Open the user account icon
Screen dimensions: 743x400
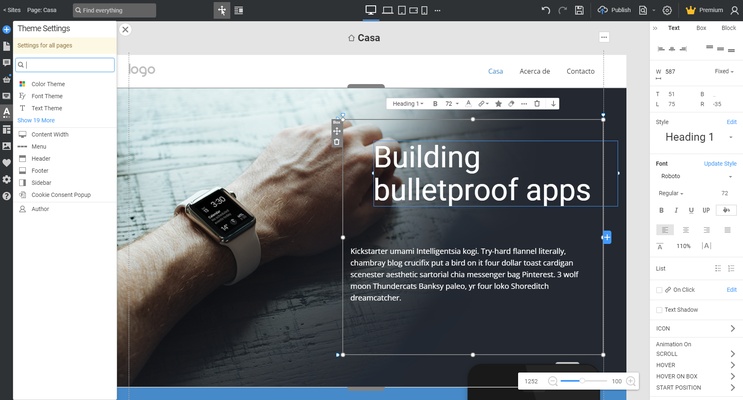(x=734, y=10)
